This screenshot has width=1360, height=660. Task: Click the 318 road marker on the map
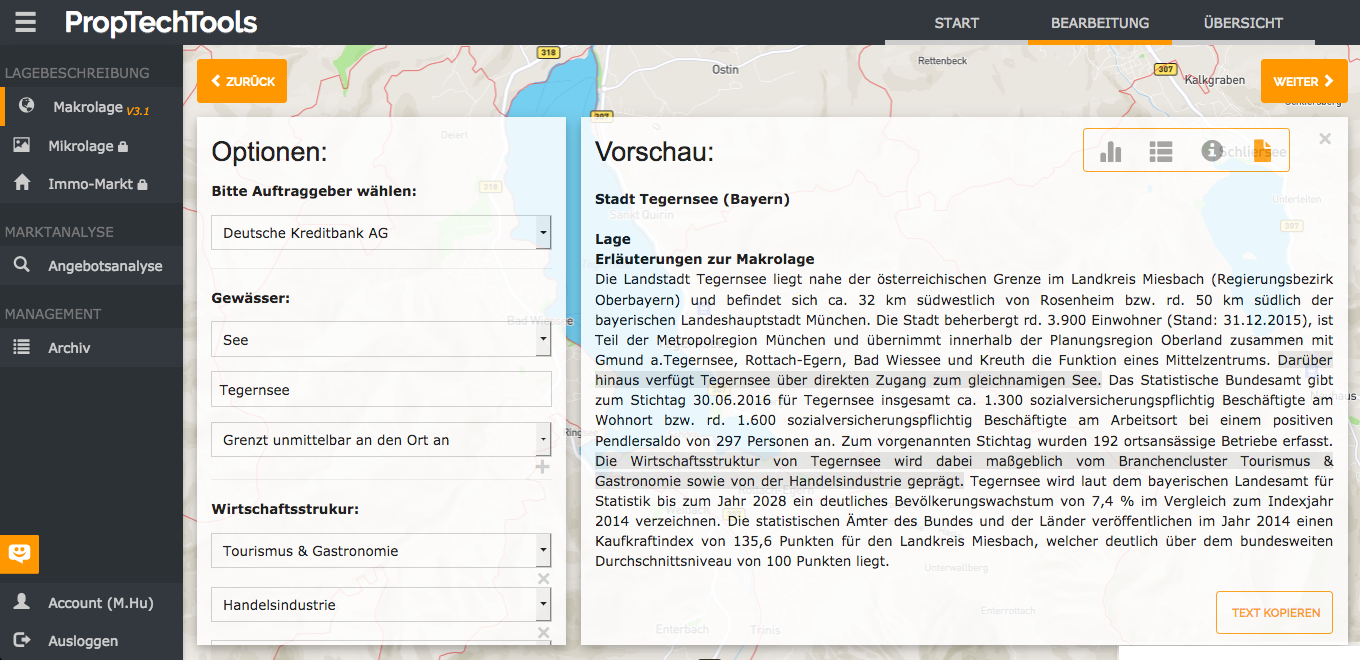click(548, 52)
